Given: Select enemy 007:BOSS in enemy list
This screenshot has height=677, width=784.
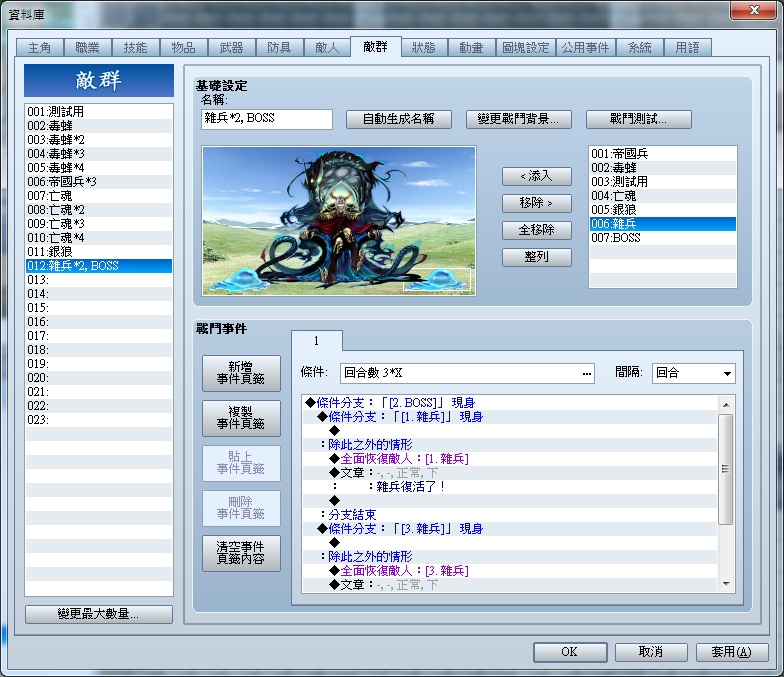Looking at the screenshot, I should point(662,238).
